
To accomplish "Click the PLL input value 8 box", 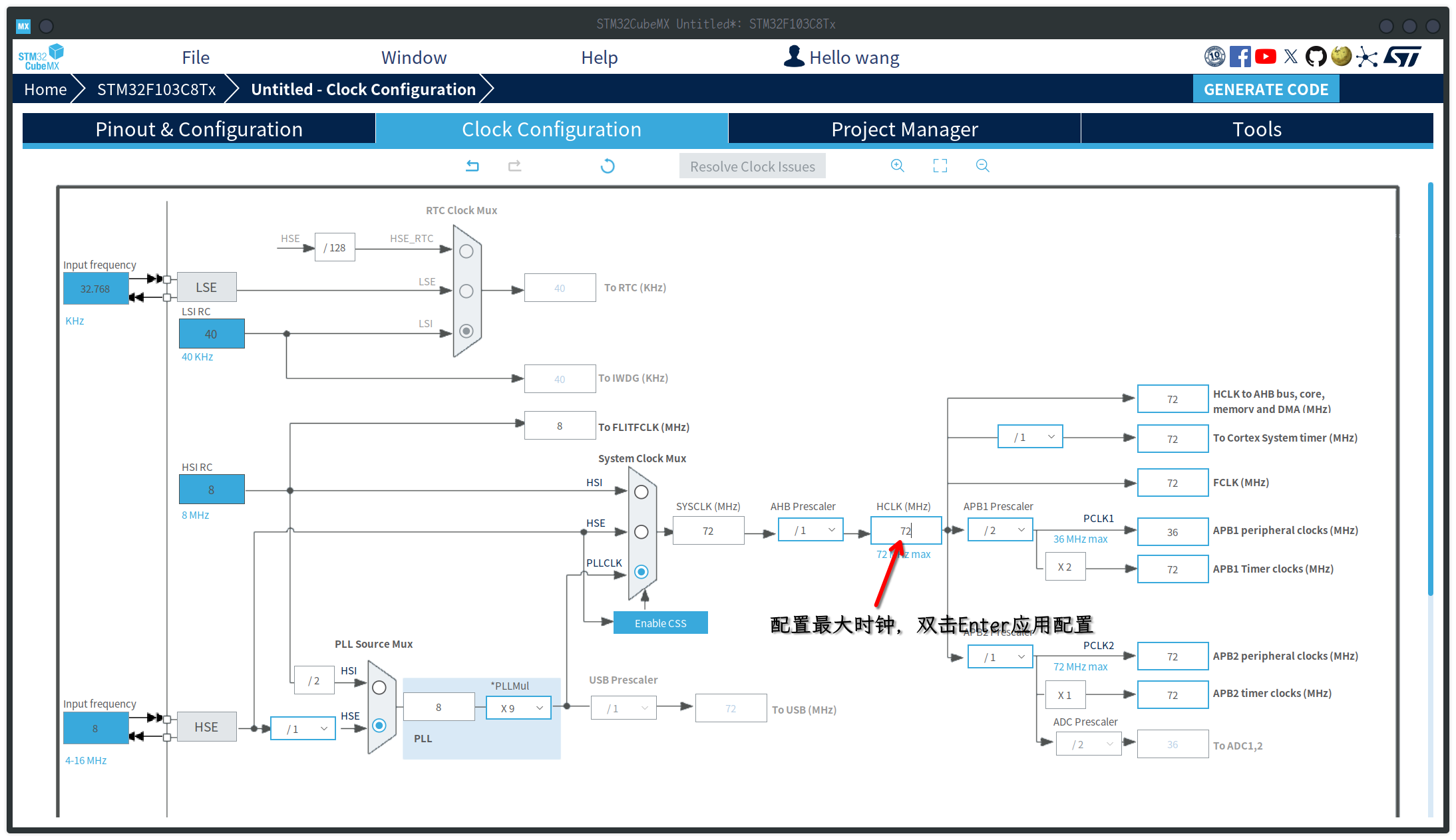I will click(x=439, y=707).
